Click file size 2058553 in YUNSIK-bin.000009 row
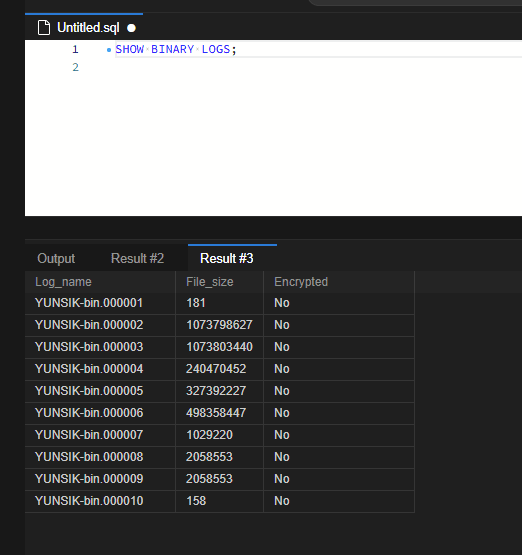The width and height of the screenshot is (522, 555). (x=210, y=479)
